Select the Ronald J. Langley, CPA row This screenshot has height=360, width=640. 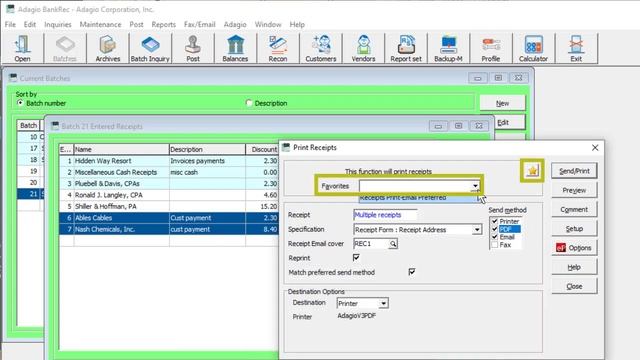pyautogui.click(x=169, y=195)
